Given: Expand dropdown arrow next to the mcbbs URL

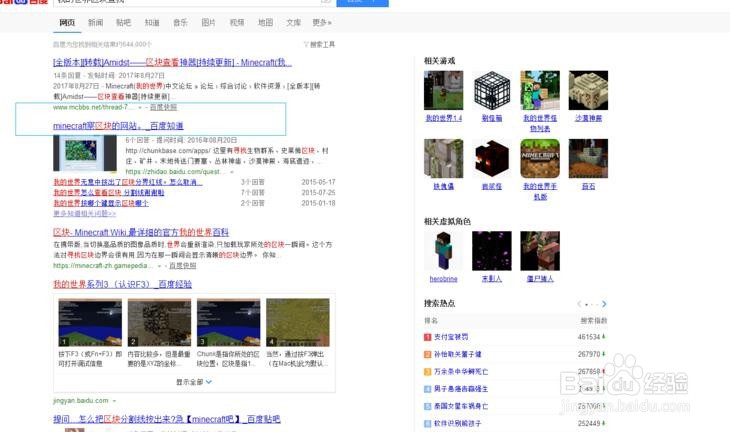Looking at the screenshot, I should point(140,108).
